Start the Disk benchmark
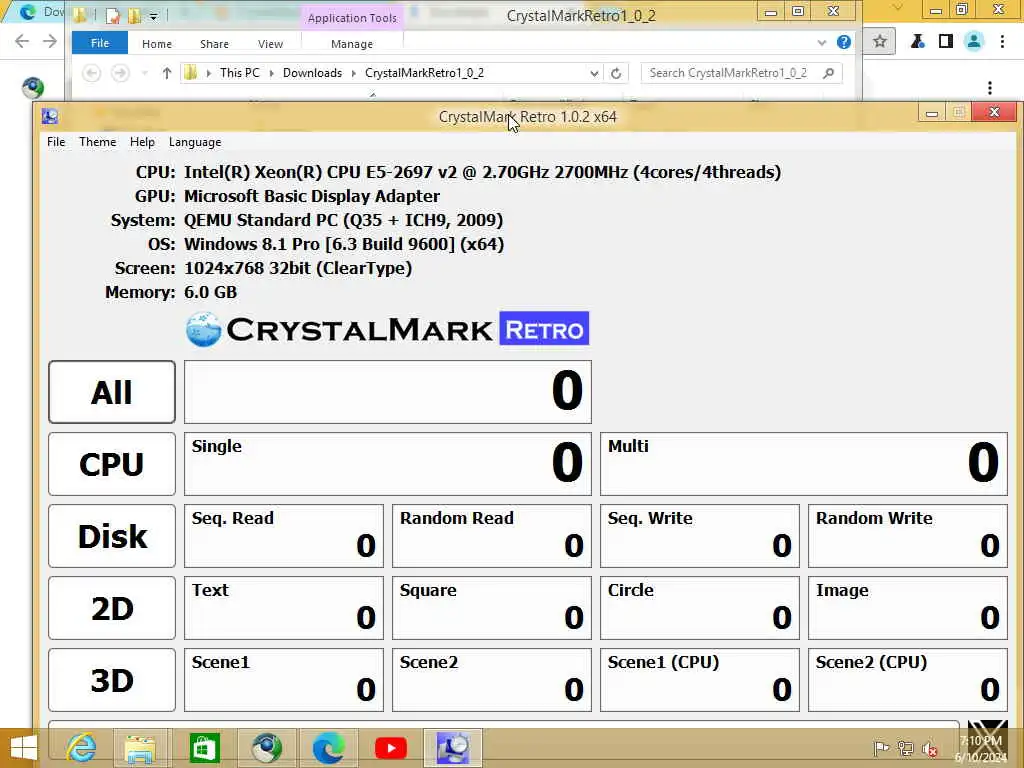Image resolution: width=1024 pixels, height=768 pixels. coord(112,536)
